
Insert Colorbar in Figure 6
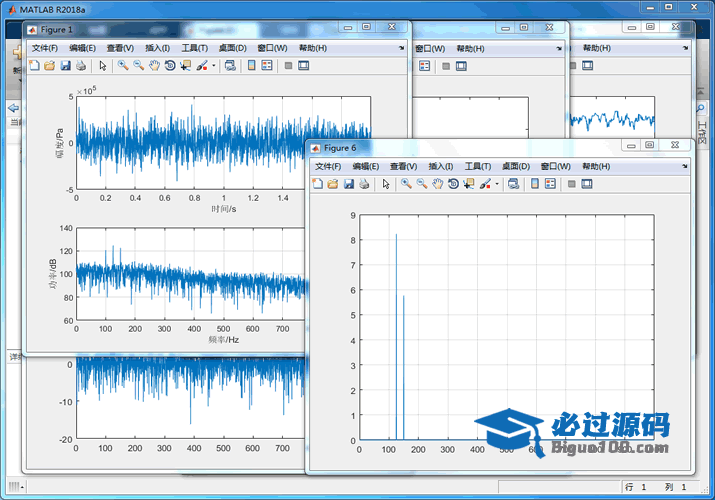pyautogui.click(x=535, y=184)
